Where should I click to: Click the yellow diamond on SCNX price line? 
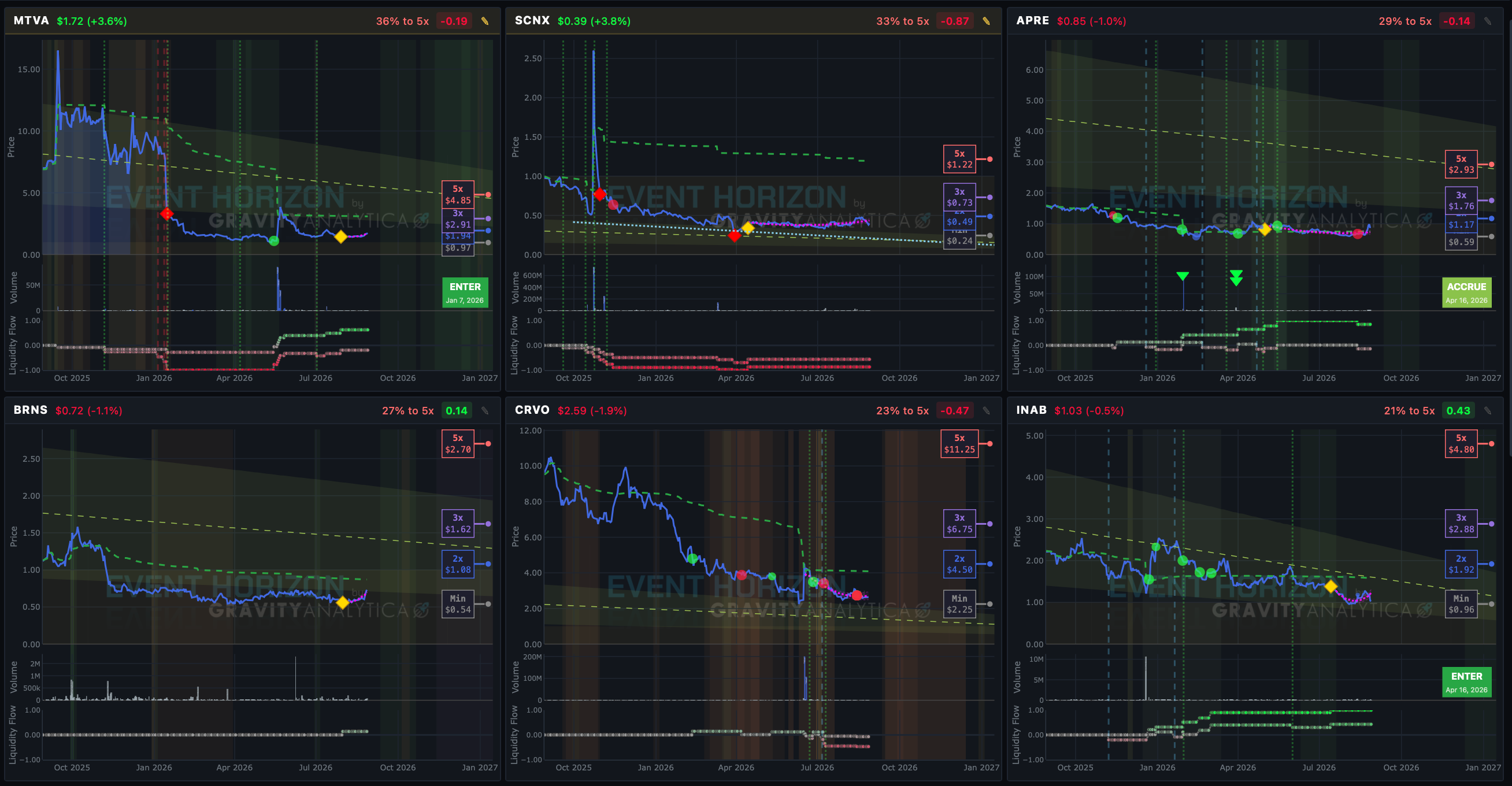pyautogui.click(x=748, y=227)
